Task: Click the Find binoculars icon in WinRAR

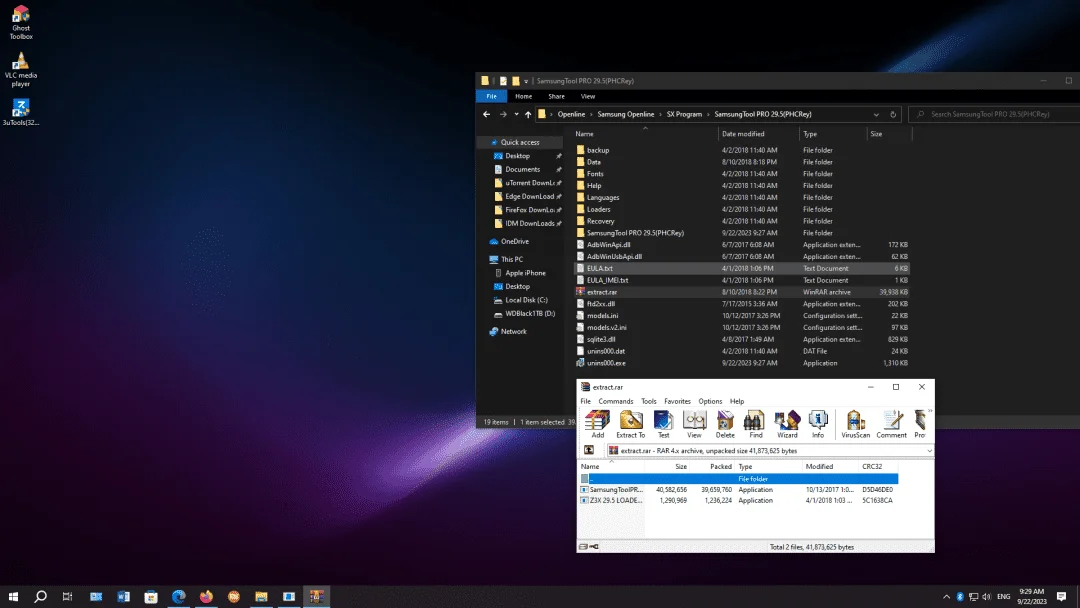Action: click(755, 423)
